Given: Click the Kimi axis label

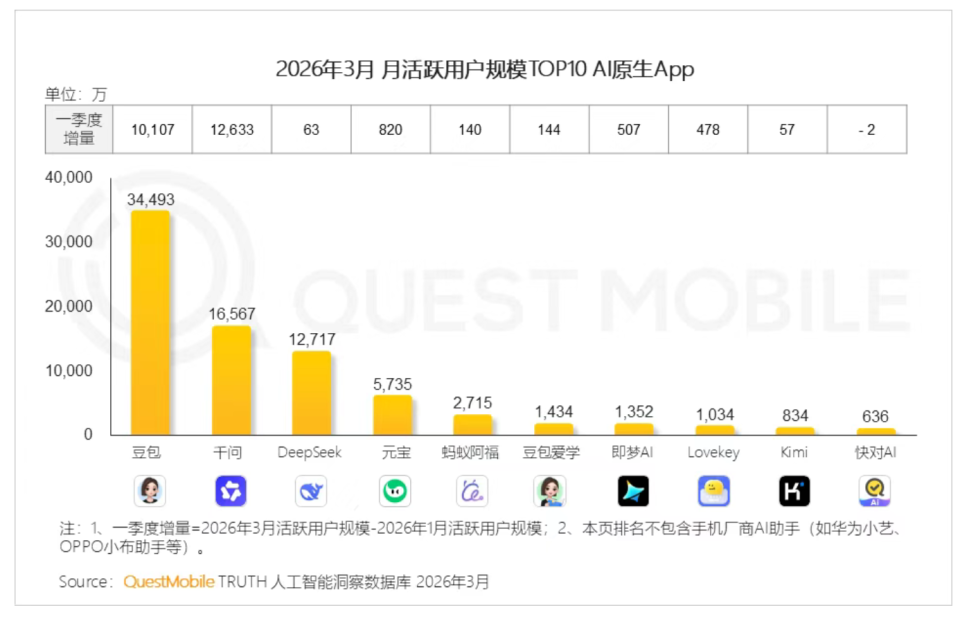Looking at the screenshot, I should pos(794,452).
